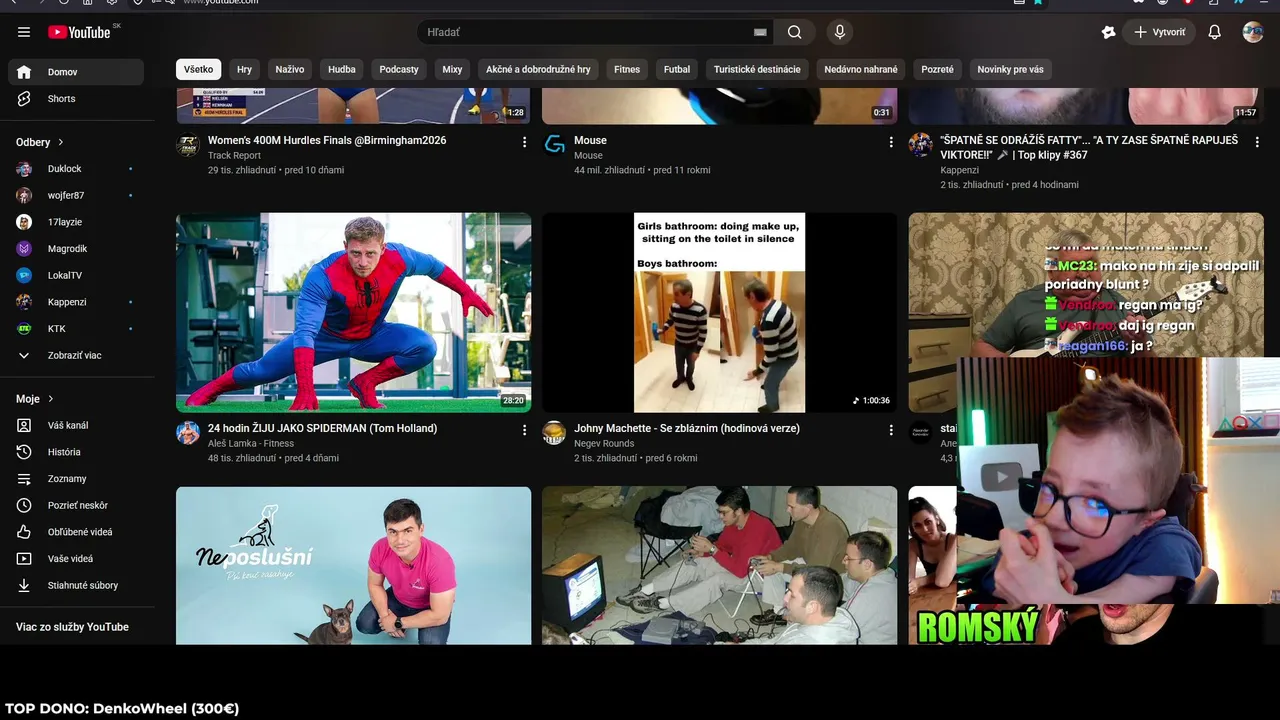1280x720 pixels.
Task: Play the Spiderman costume video thumbnail
Action: (354, 312)
